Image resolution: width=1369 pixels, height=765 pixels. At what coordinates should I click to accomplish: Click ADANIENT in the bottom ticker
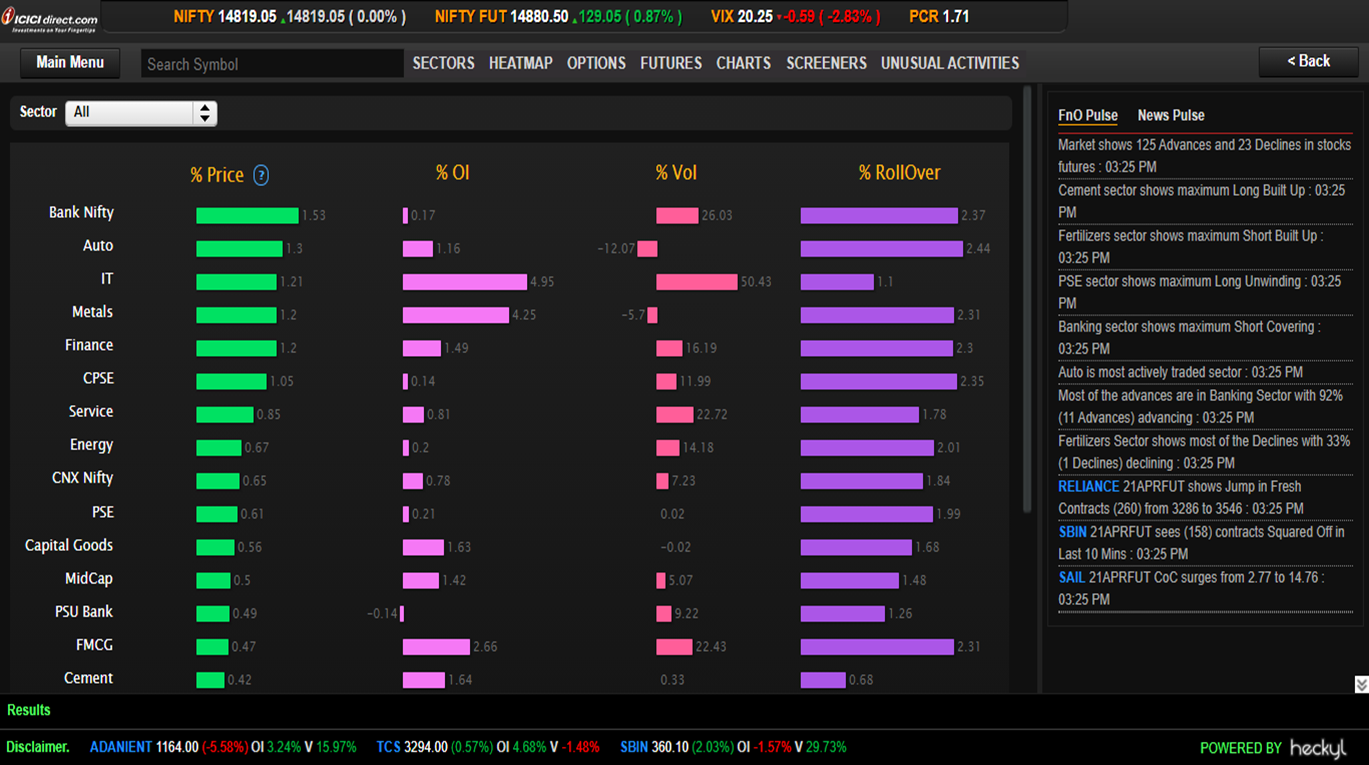coord(121,747)
